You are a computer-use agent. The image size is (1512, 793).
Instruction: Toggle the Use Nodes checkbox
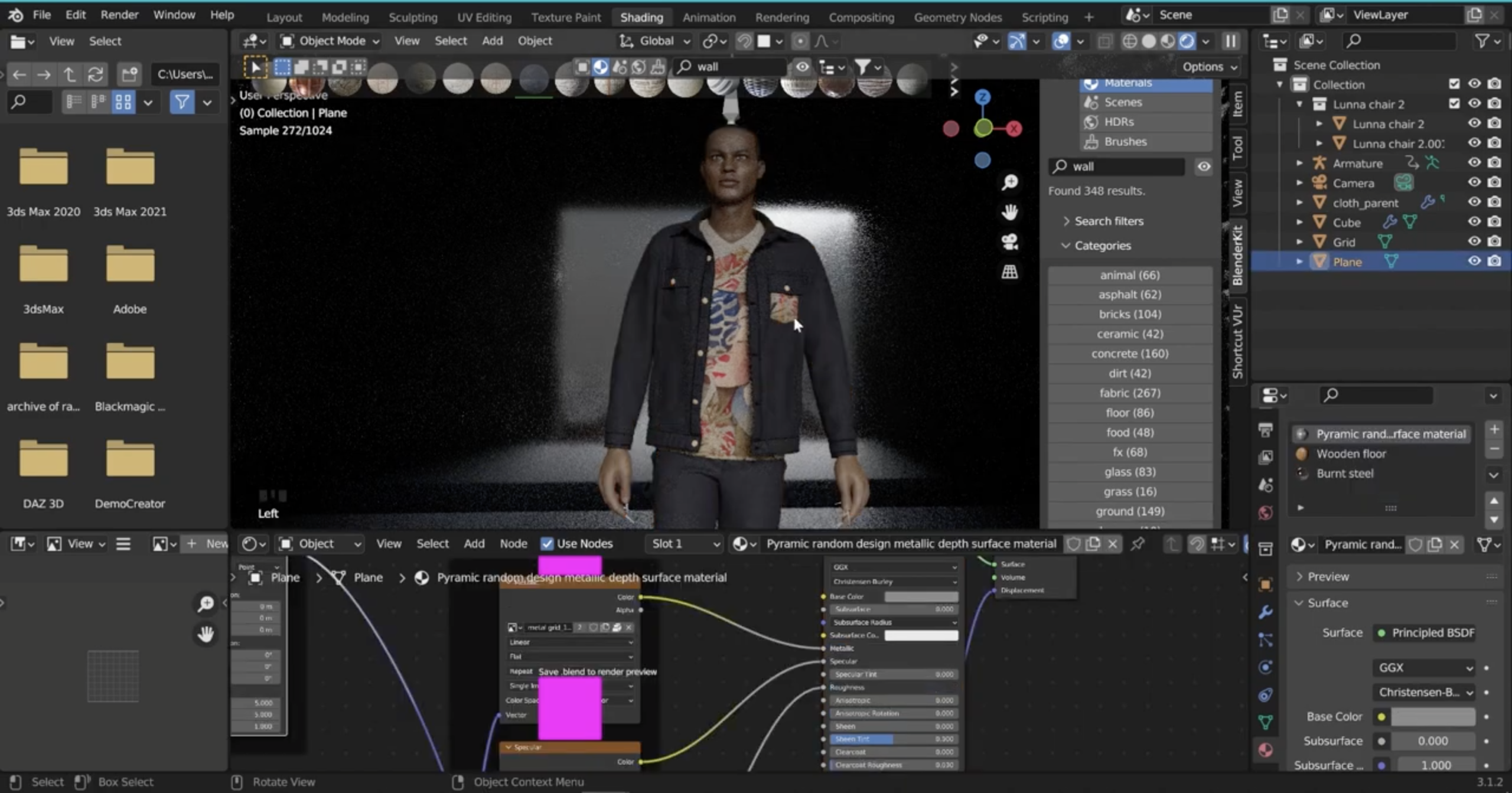[546, 543]
